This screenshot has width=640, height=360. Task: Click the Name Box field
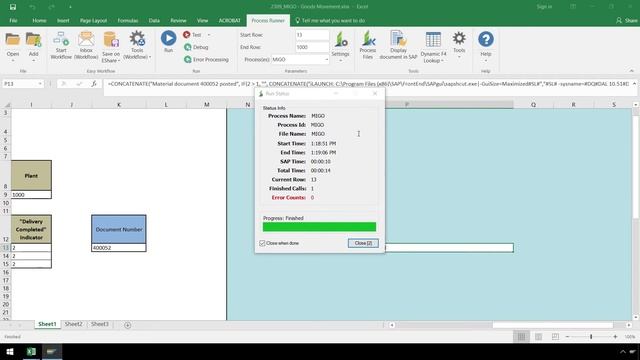20,84
